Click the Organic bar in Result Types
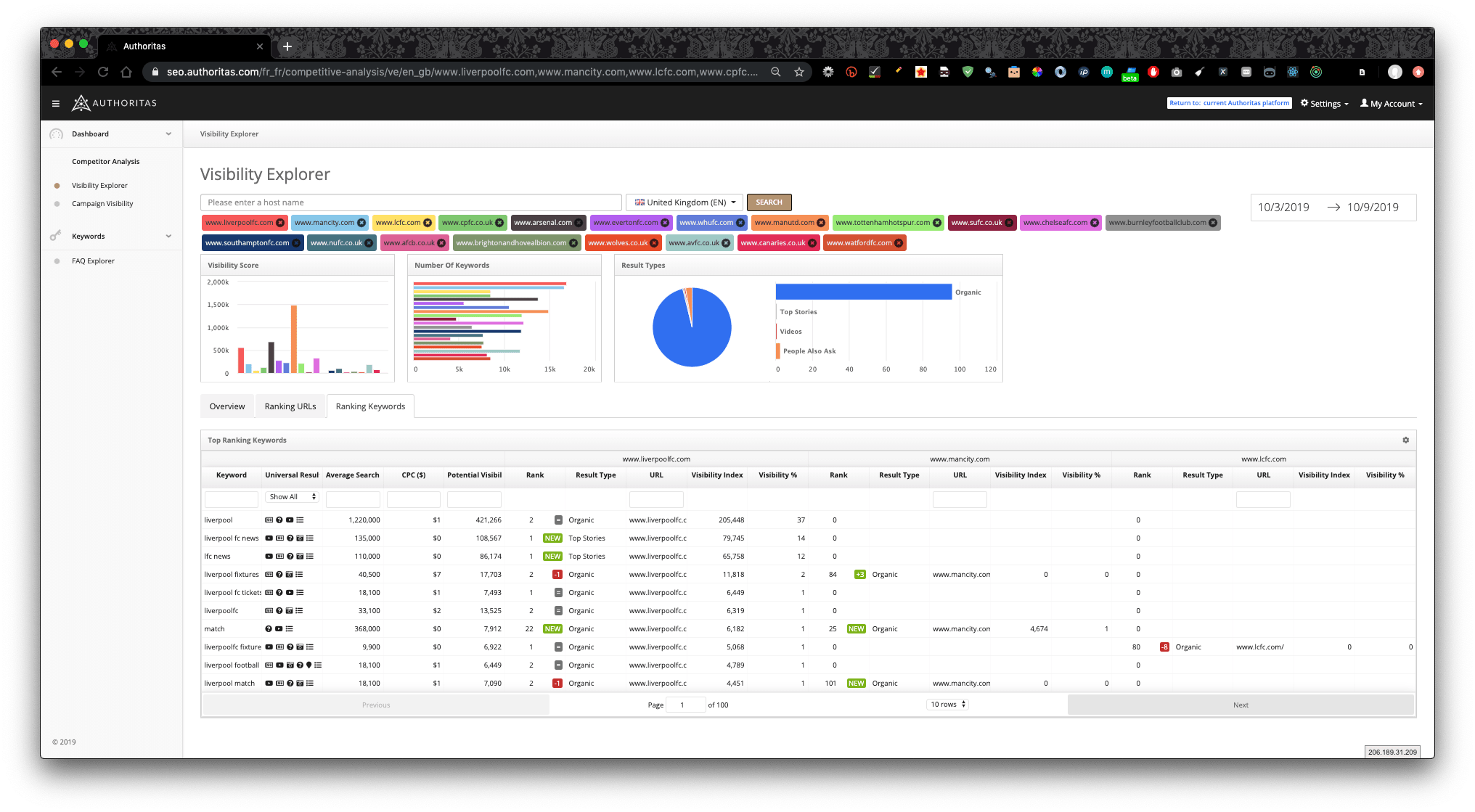Viewport: 1475px width, 812px height. 863,292
